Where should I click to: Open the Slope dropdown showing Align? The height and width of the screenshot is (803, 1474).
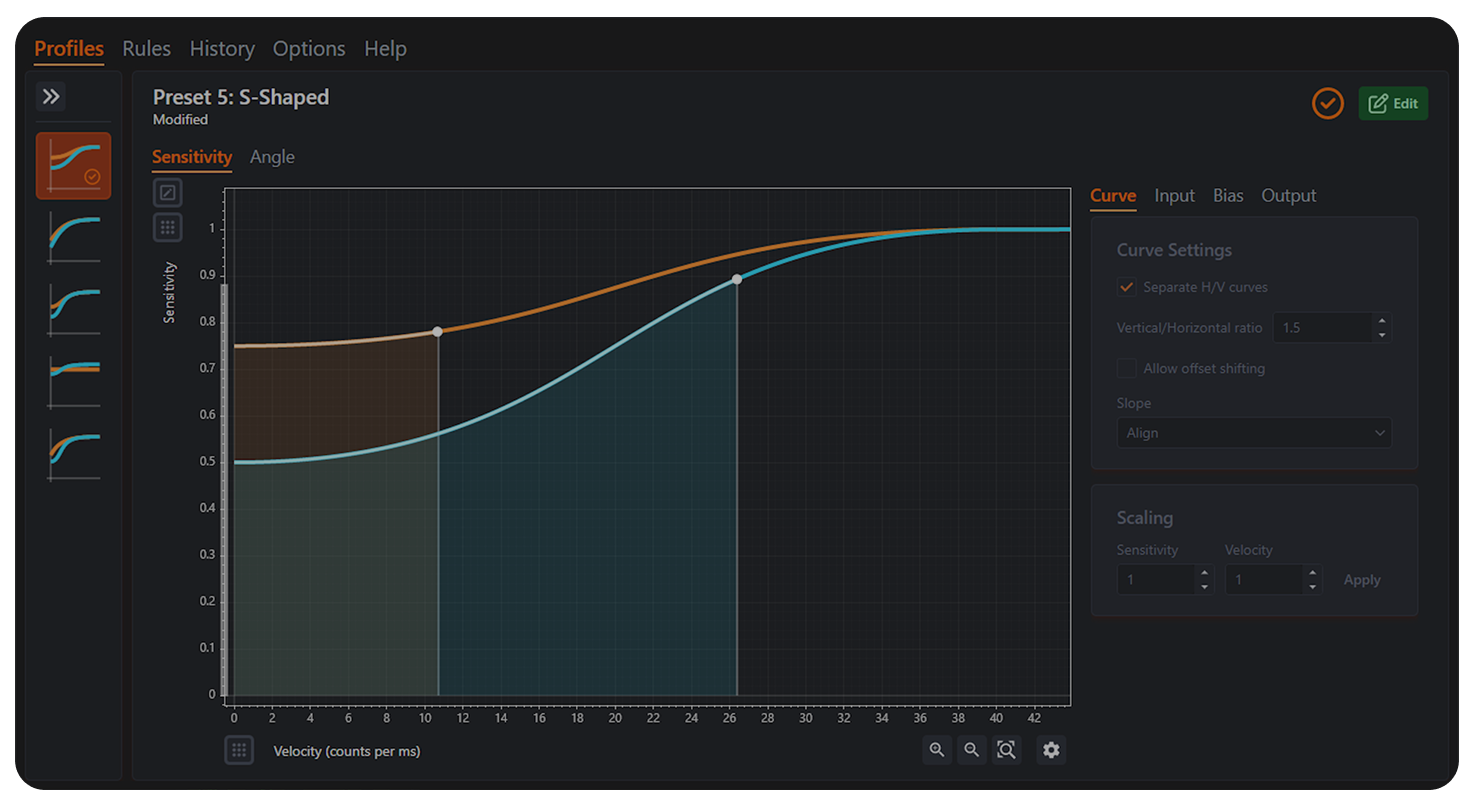(x=1254, y=433)
